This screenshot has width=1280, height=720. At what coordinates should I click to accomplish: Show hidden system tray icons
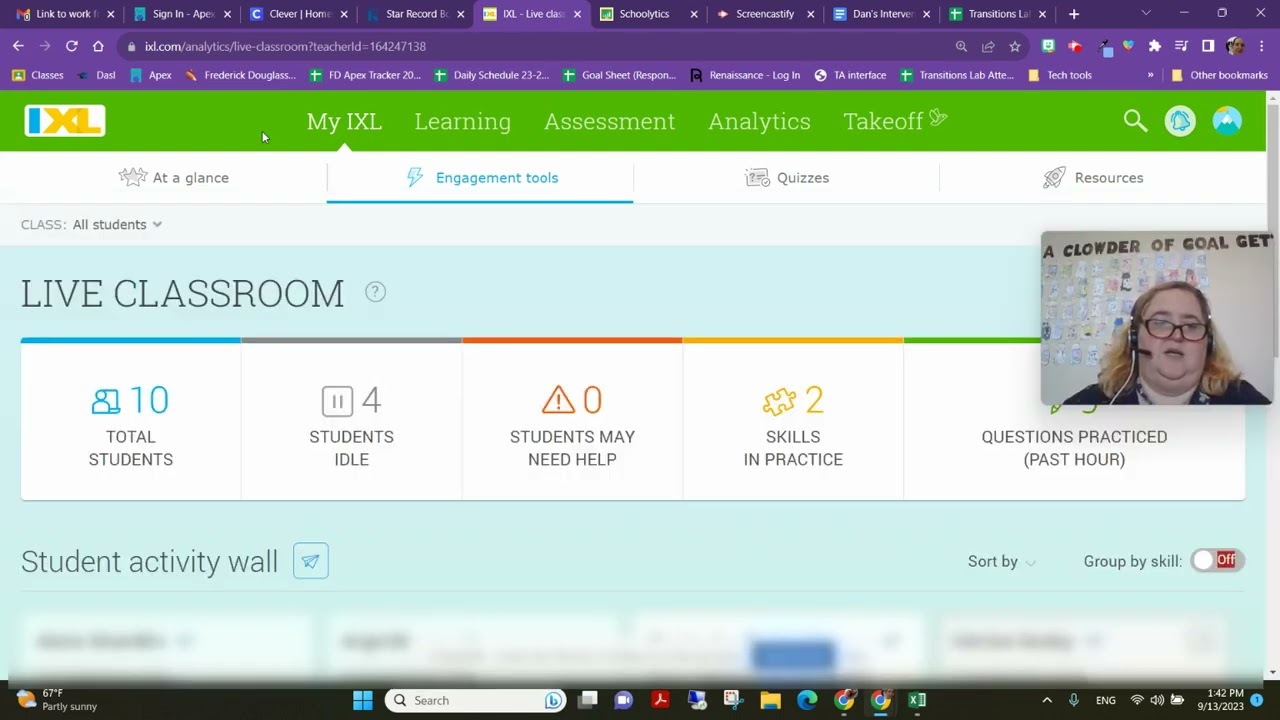[x=1047, y=700]
